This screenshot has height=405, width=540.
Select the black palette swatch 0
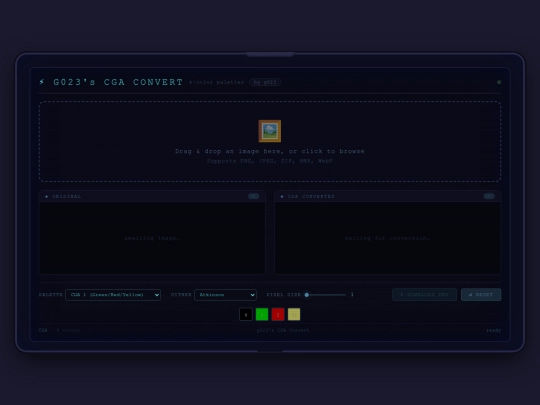[x=246, y=314]
